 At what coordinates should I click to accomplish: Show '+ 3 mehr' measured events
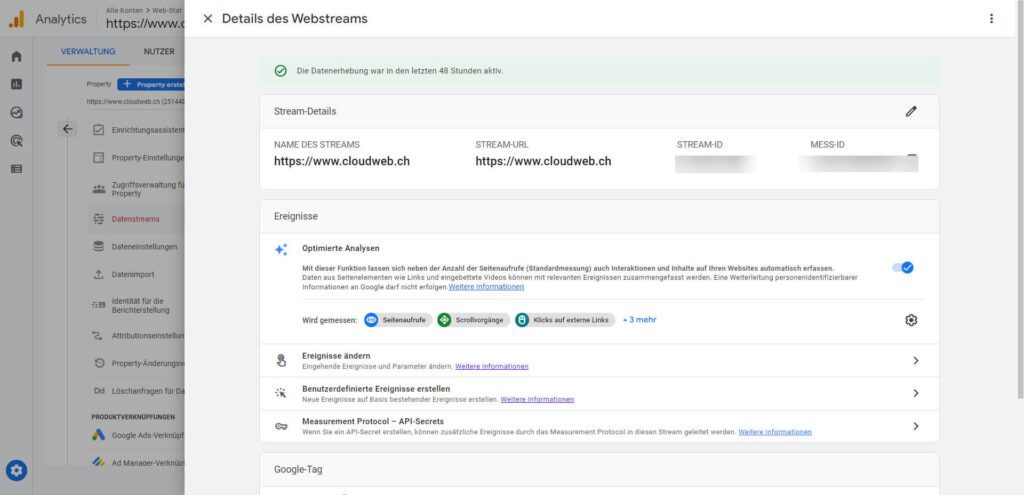(639, 320)
